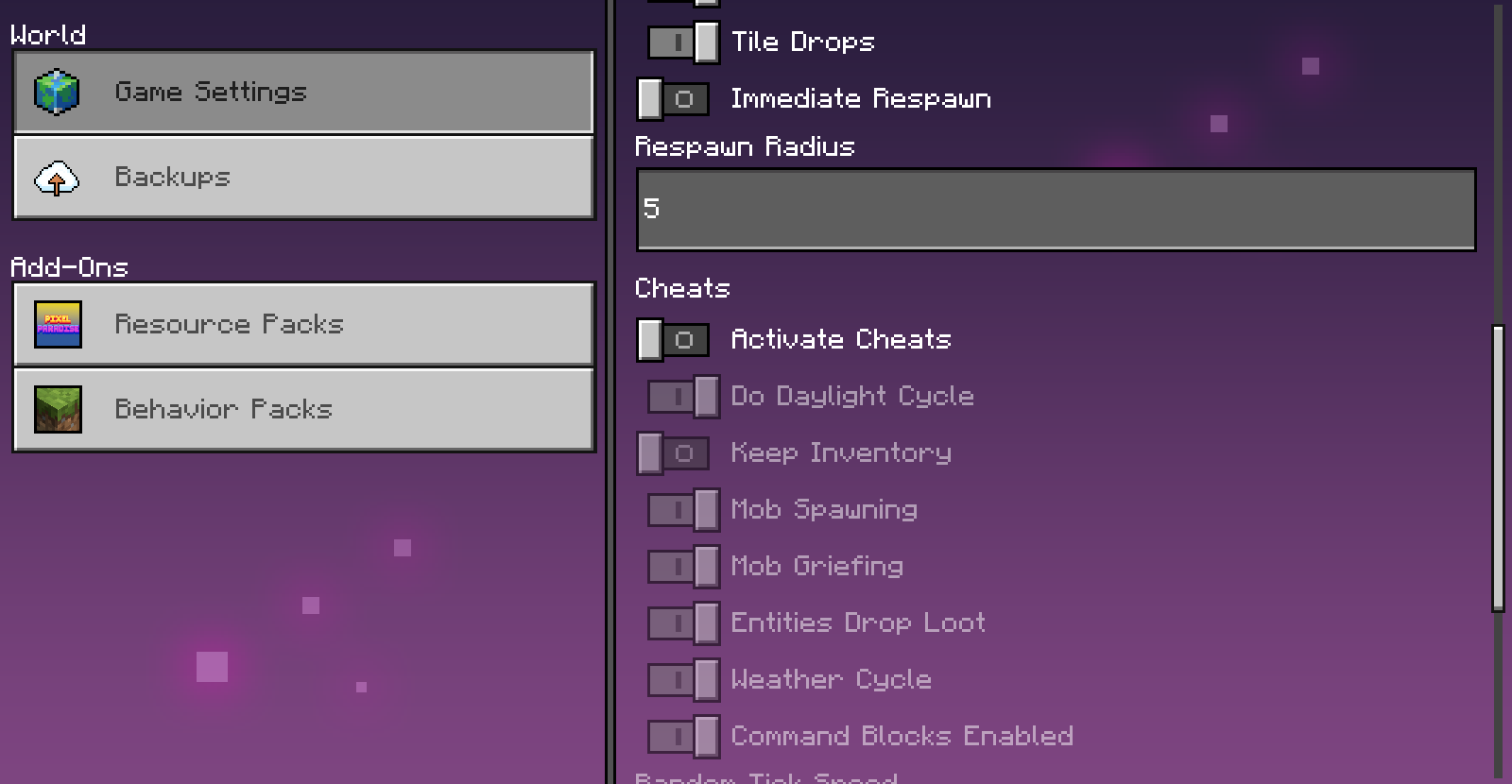This screenshot has width=1512, height=784.
Task: Click the globe icon beside Game Settings
Action: (57, 92)
